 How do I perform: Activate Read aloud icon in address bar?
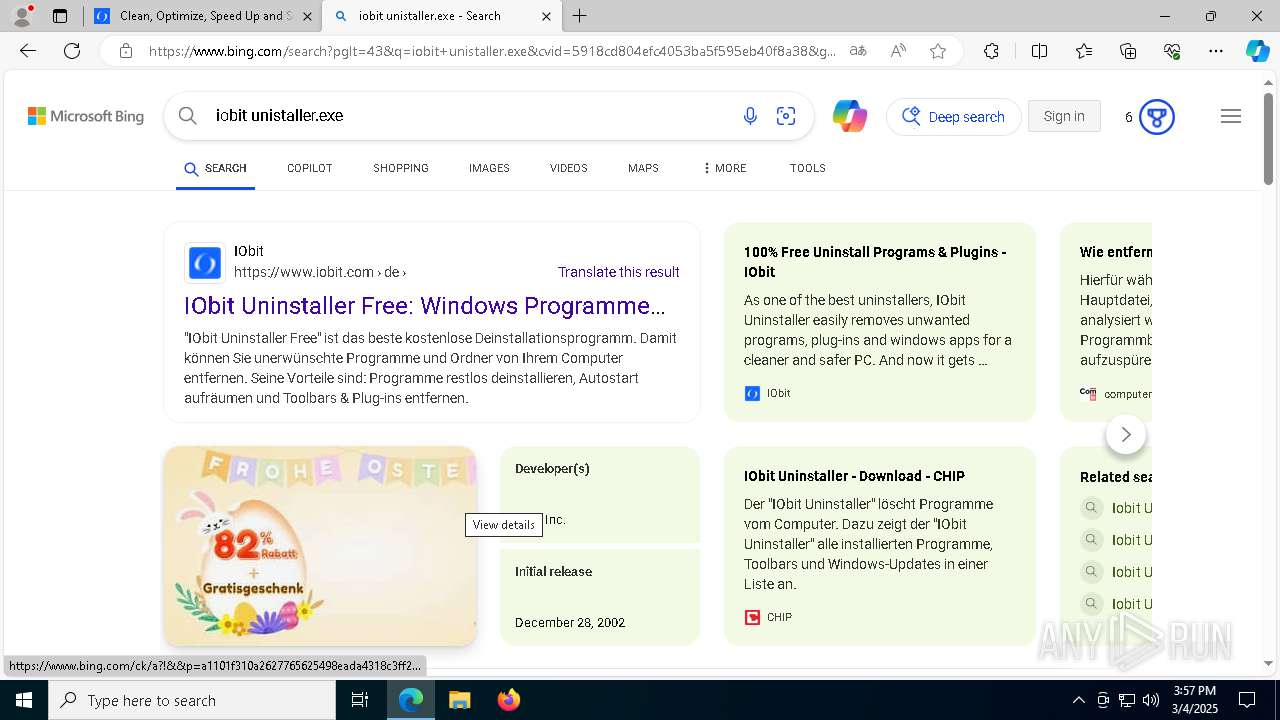tap(898, 51)
